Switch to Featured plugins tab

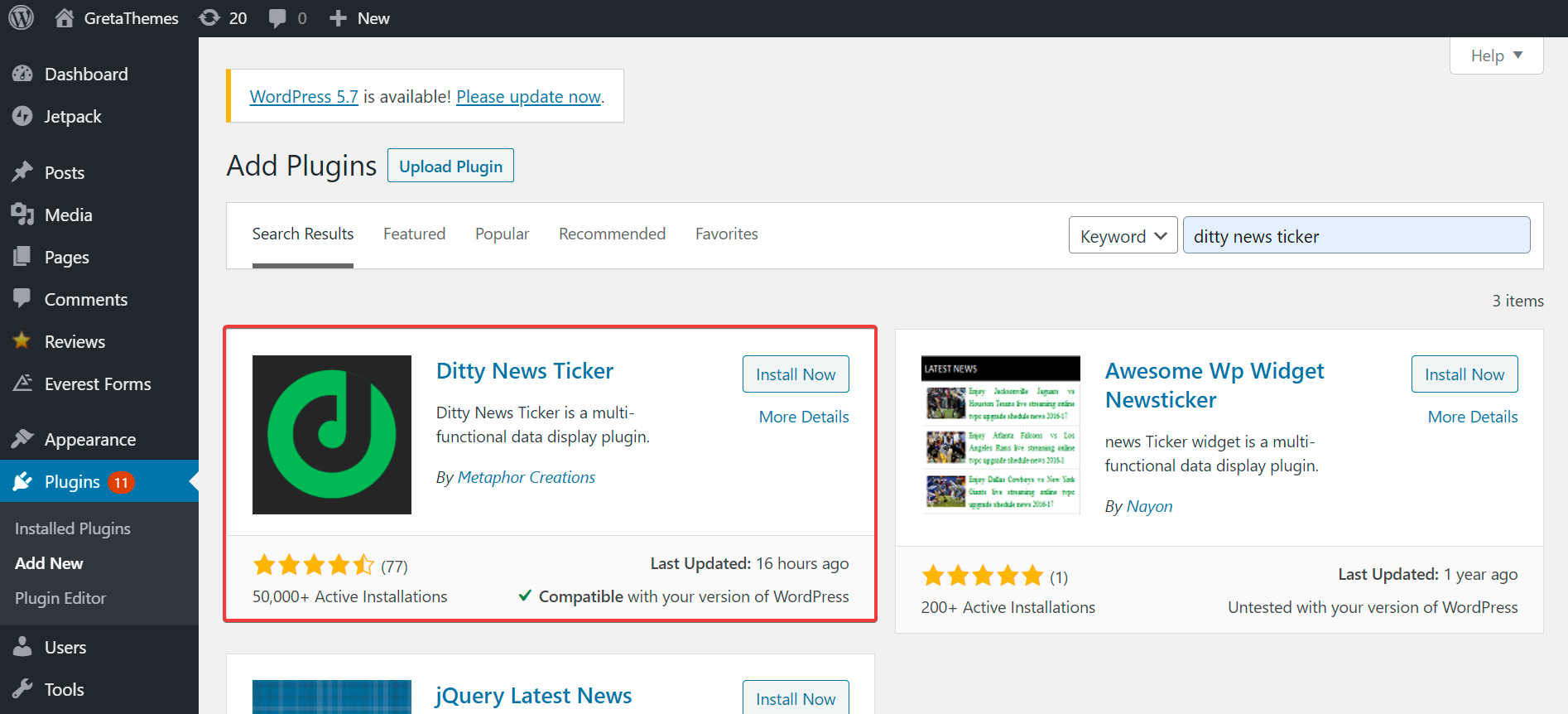click(x=414, y=234)
